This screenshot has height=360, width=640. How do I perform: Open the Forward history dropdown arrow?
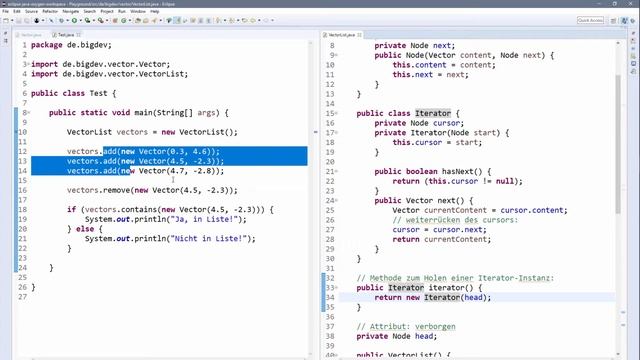(x=272, y=20)
